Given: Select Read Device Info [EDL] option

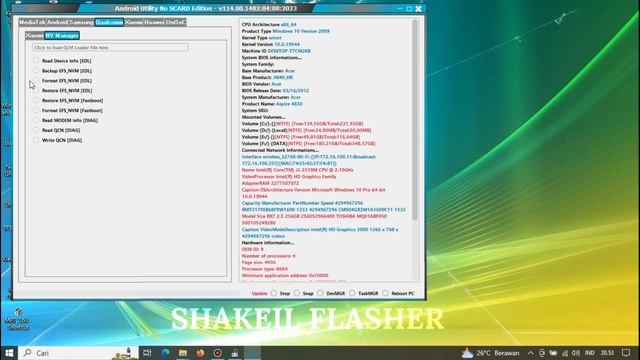Looking at the screenshot, I should pos(63,61).
